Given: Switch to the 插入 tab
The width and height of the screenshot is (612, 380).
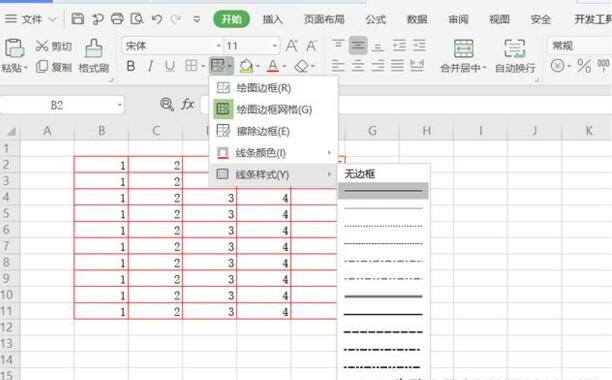Looking at the screenshot, I should (272, 19).
